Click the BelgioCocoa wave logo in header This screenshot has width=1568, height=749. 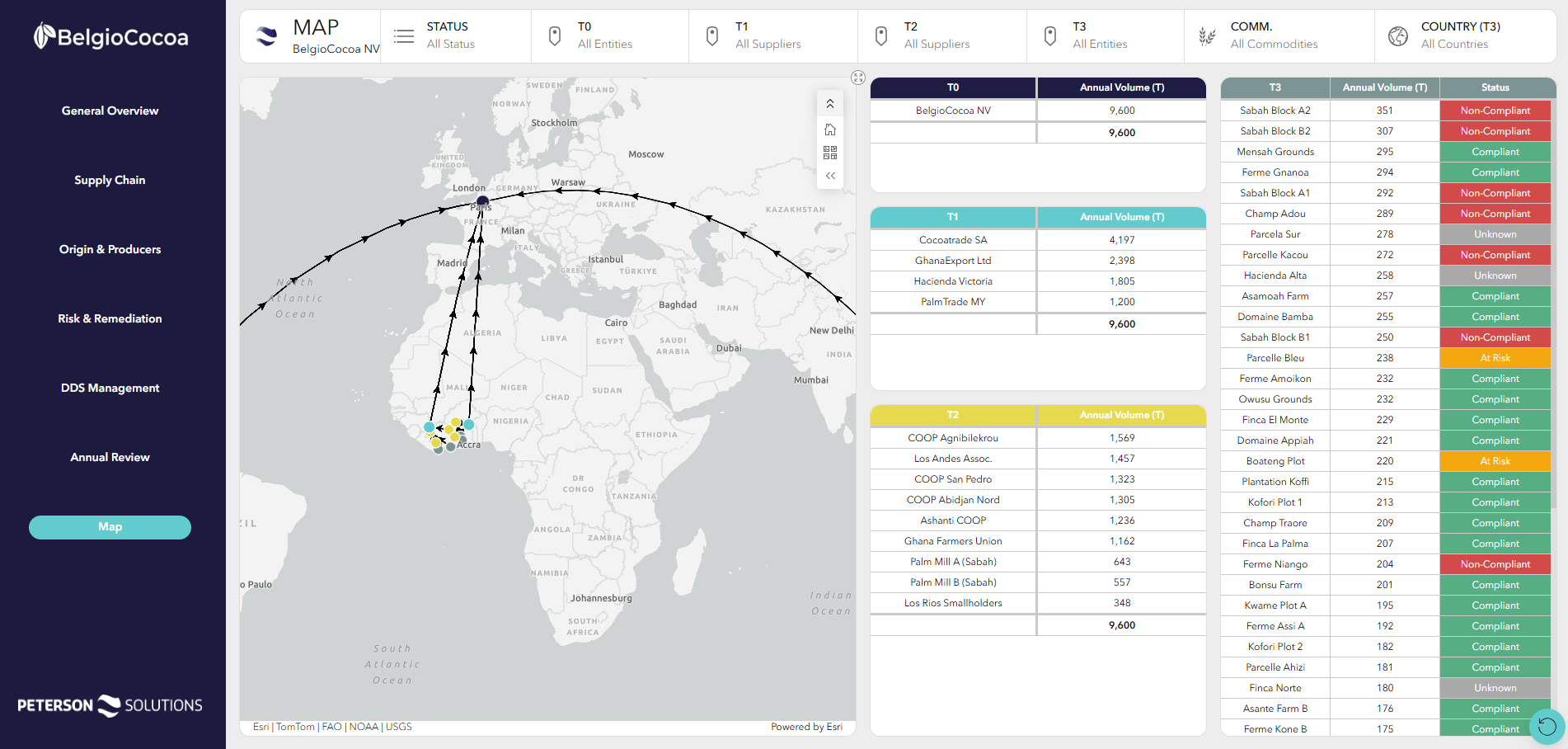point(266,36)
